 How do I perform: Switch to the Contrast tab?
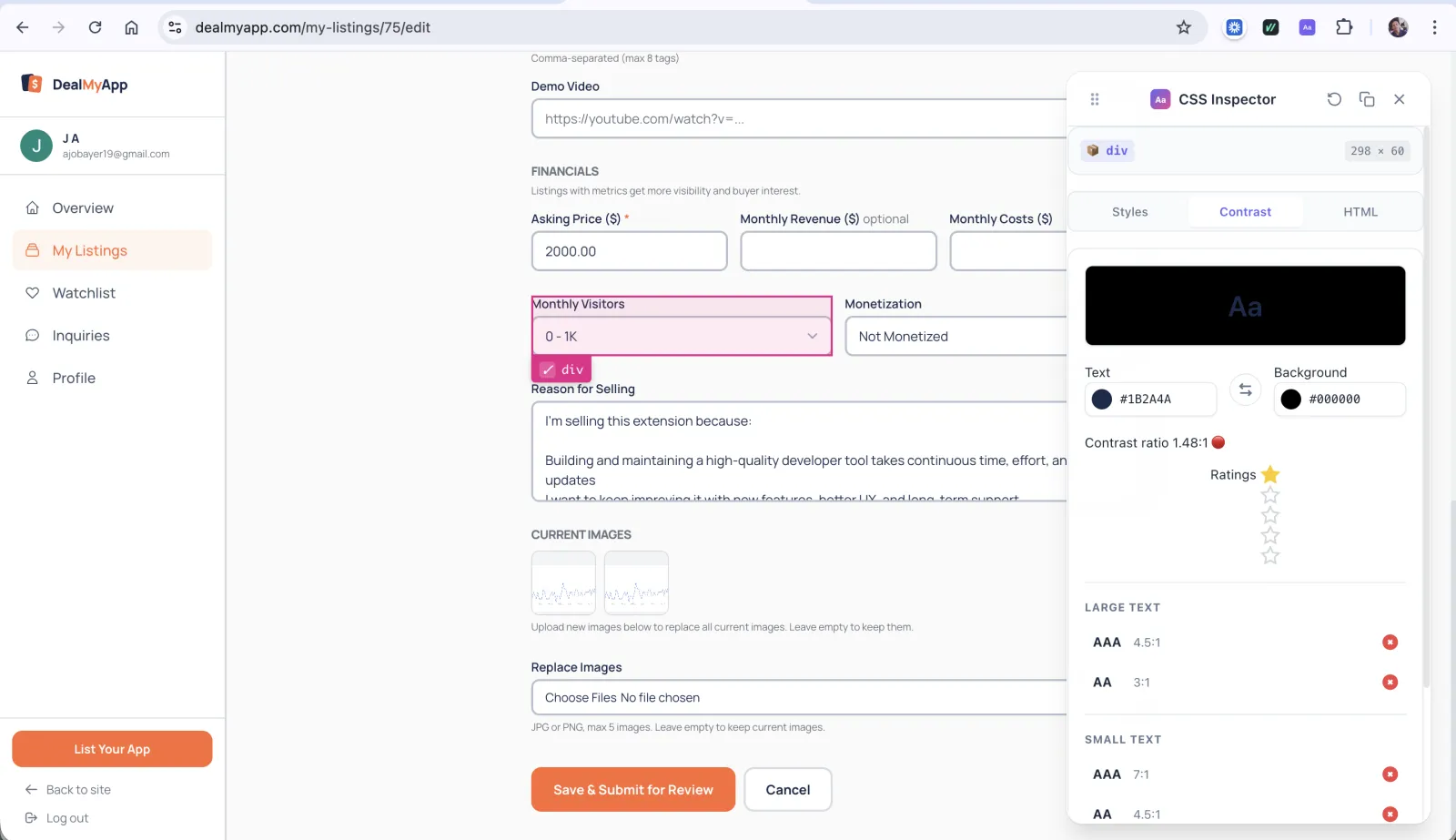point(1245,211)
